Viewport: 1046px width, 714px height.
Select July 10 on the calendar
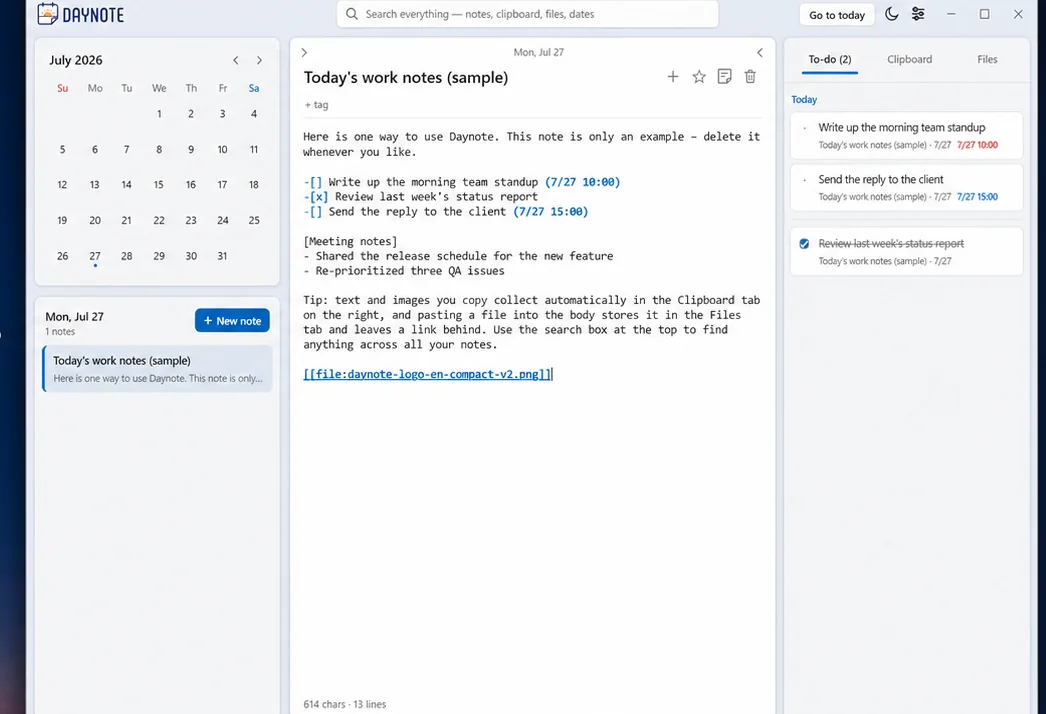click(x=222, y=149)
